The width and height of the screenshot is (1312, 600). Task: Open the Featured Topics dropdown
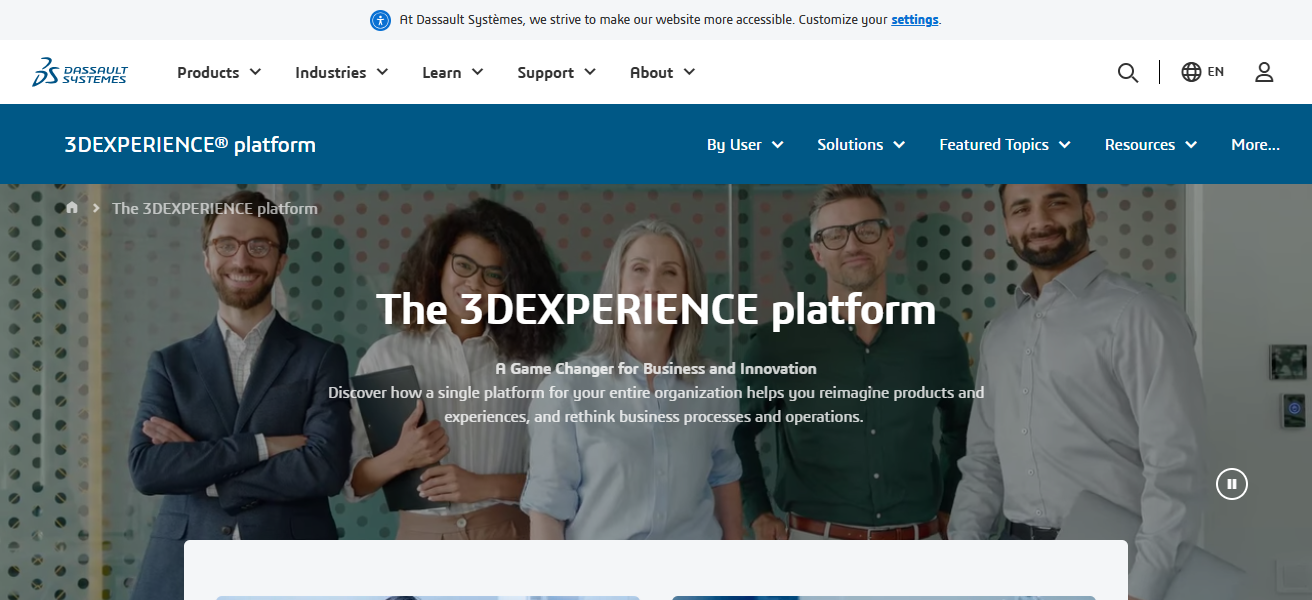pyautogui.click(x=1004, y=144)
